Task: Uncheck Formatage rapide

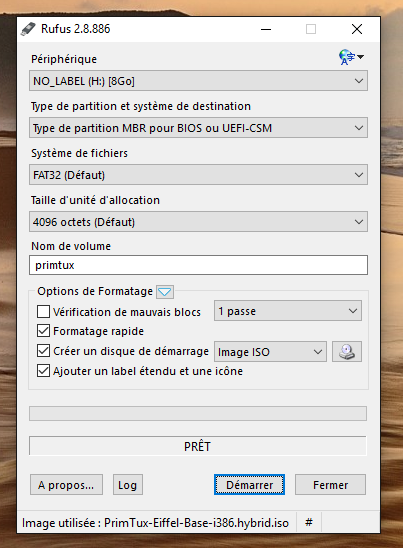Action: click(x=43, y=331)
